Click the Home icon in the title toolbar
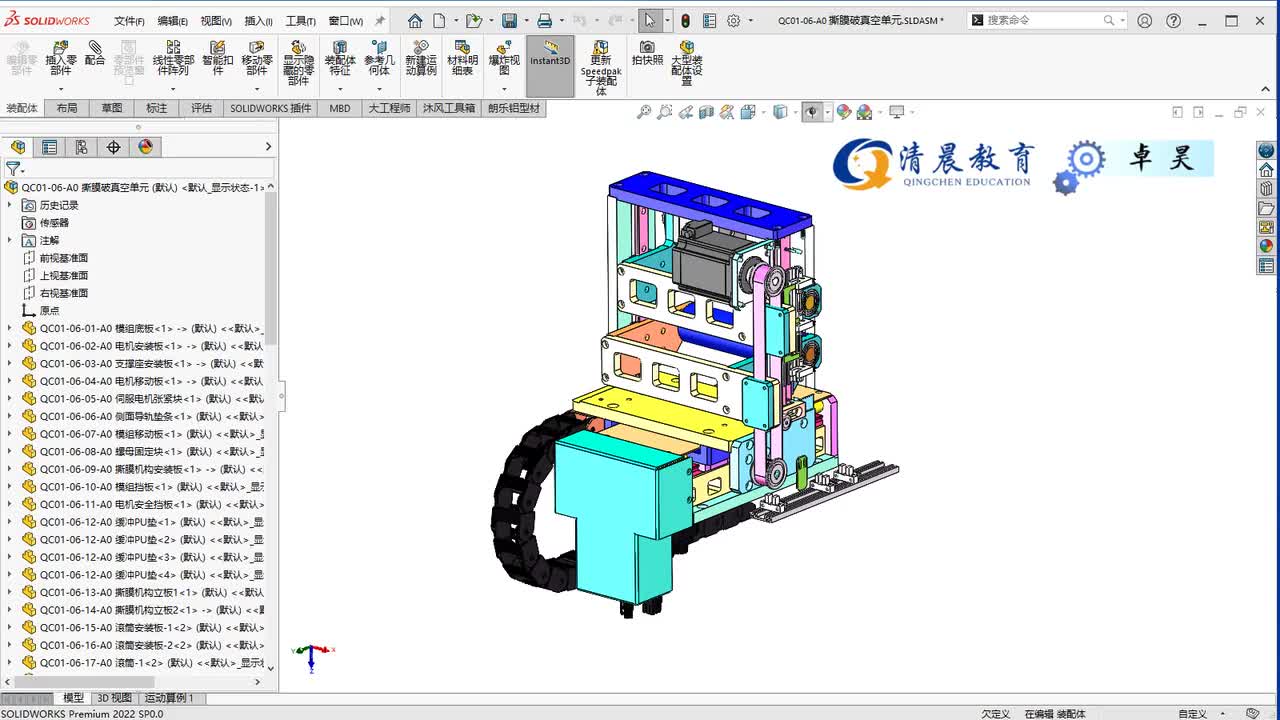 pyautogui.click(x=415, y=20)
